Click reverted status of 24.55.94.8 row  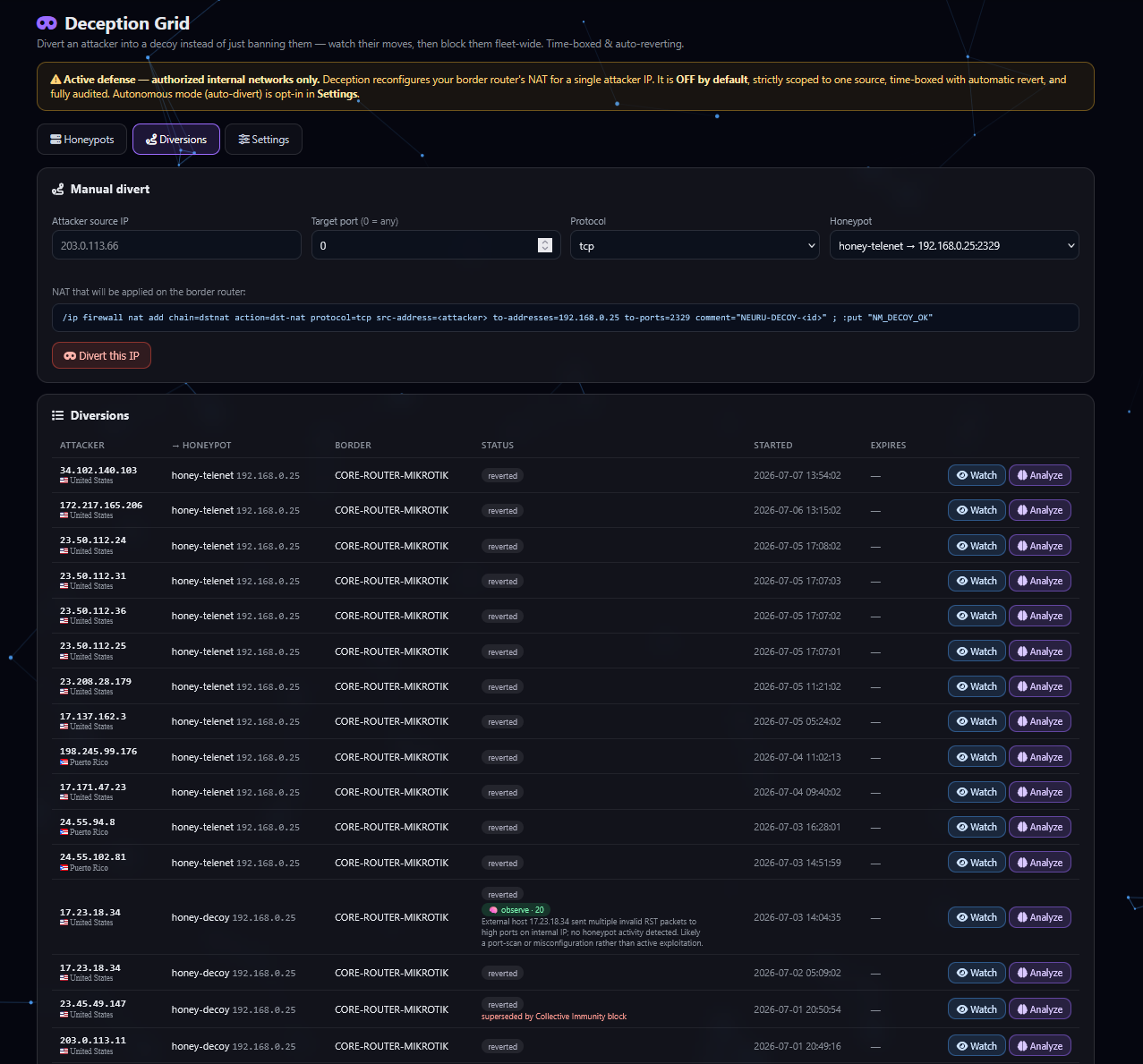pyautogui.click(x=502, y=828)
